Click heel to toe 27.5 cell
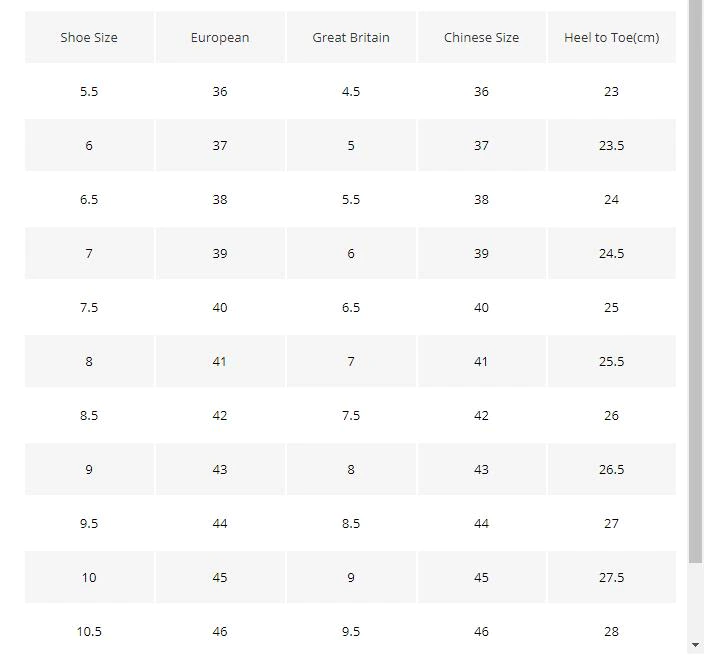This screenshot has width=717, height=668. tap(612, 577)
